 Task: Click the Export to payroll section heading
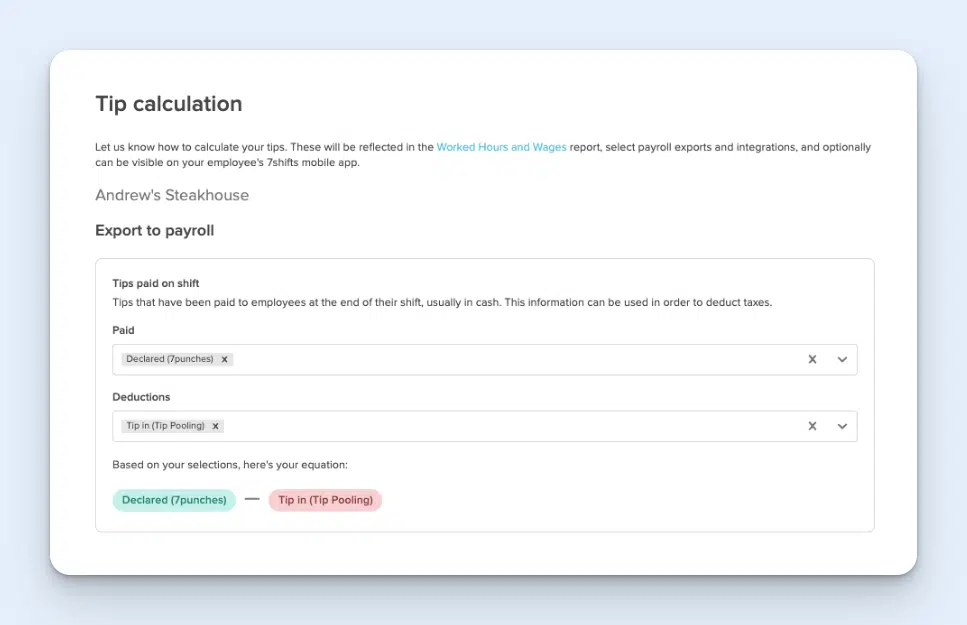154,231
